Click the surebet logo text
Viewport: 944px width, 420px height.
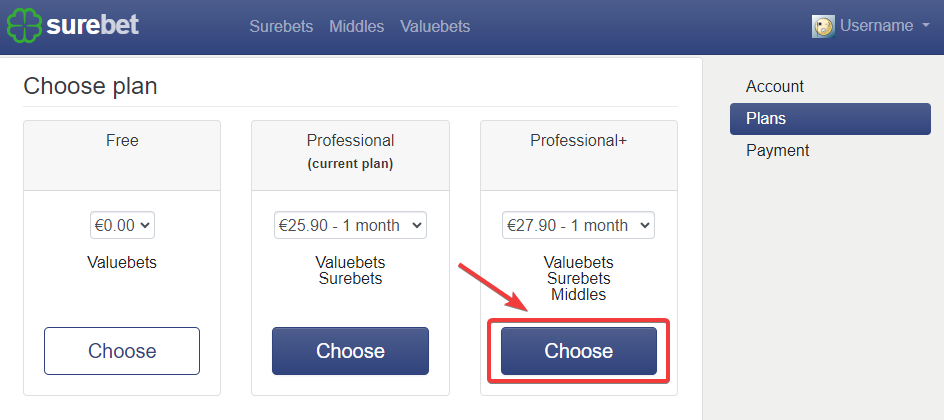[x=93, y=25]
